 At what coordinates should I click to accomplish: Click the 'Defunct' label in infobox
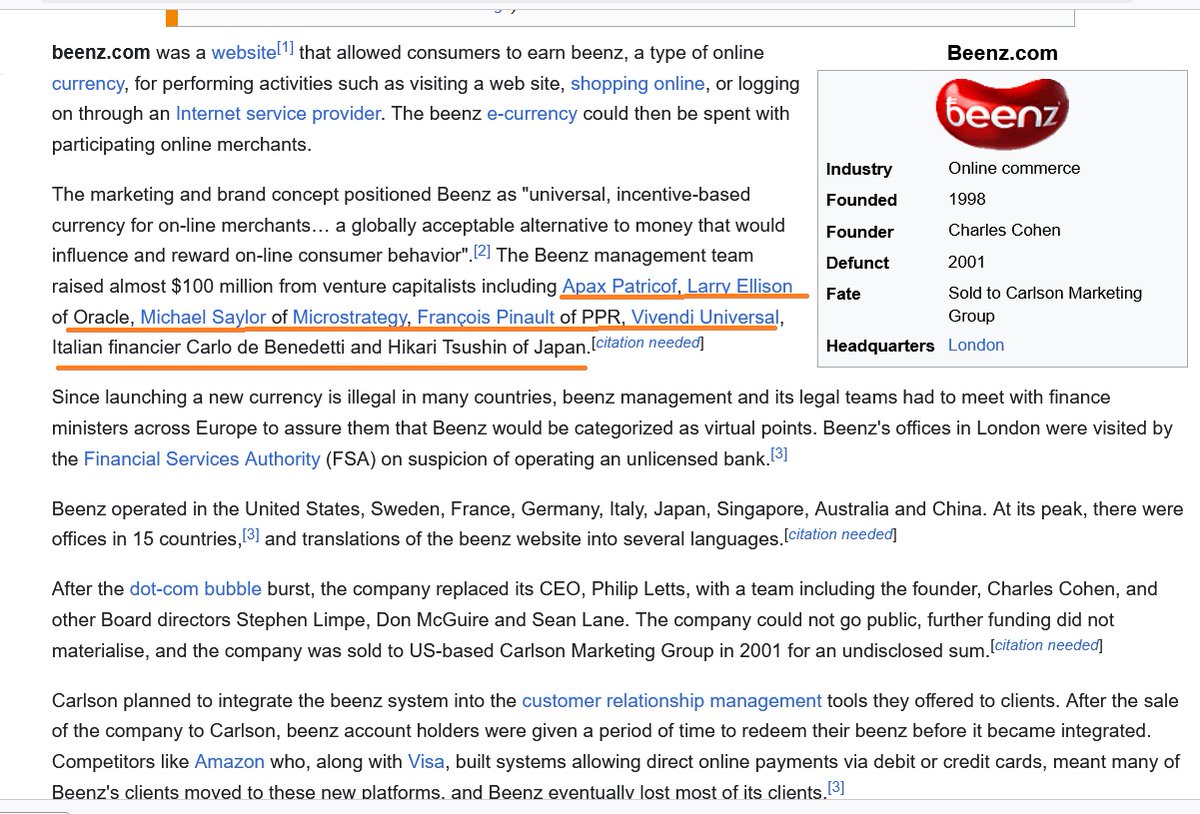857,263
